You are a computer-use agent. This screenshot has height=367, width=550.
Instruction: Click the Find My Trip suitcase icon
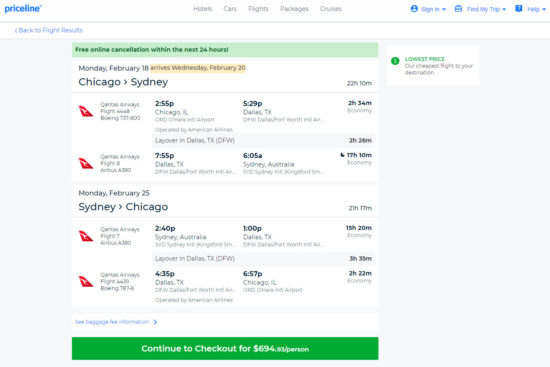[458, 9]
